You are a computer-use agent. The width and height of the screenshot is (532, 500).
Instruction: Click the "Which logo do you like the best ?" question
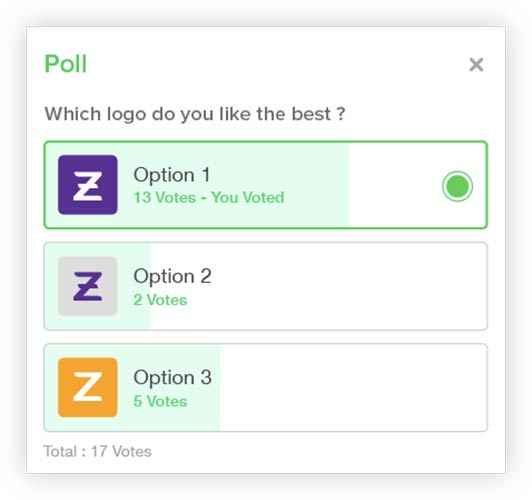tap(195, 114)
